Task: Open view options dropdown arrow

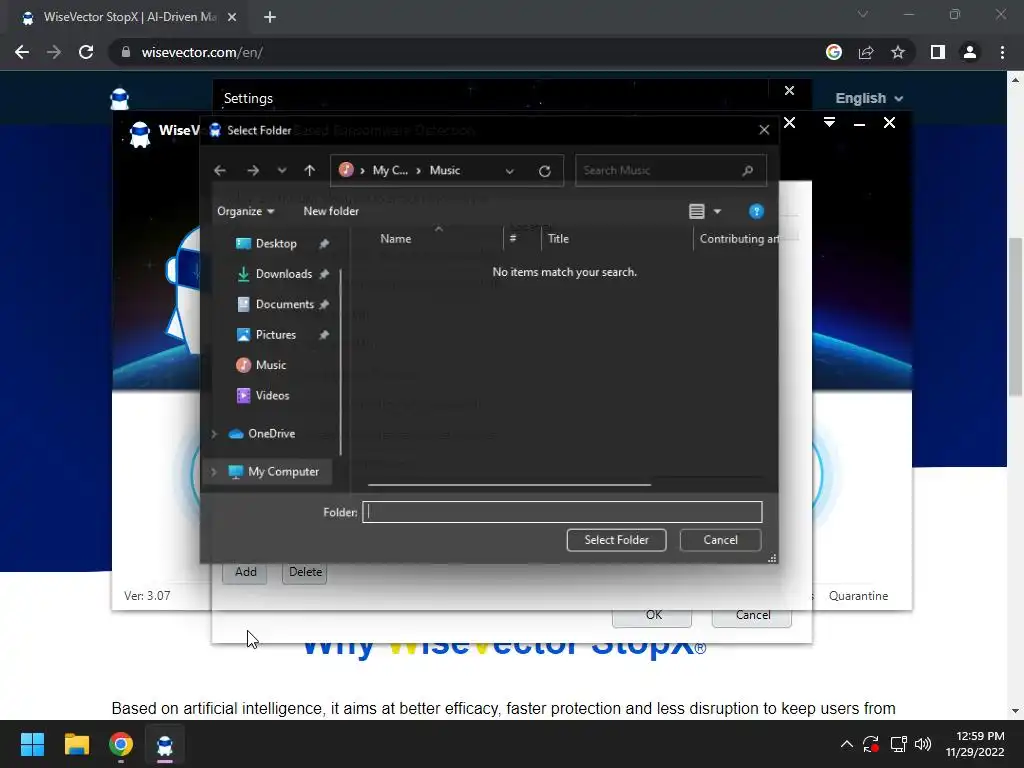Action: pyautogui.click(x=717, y=212)
